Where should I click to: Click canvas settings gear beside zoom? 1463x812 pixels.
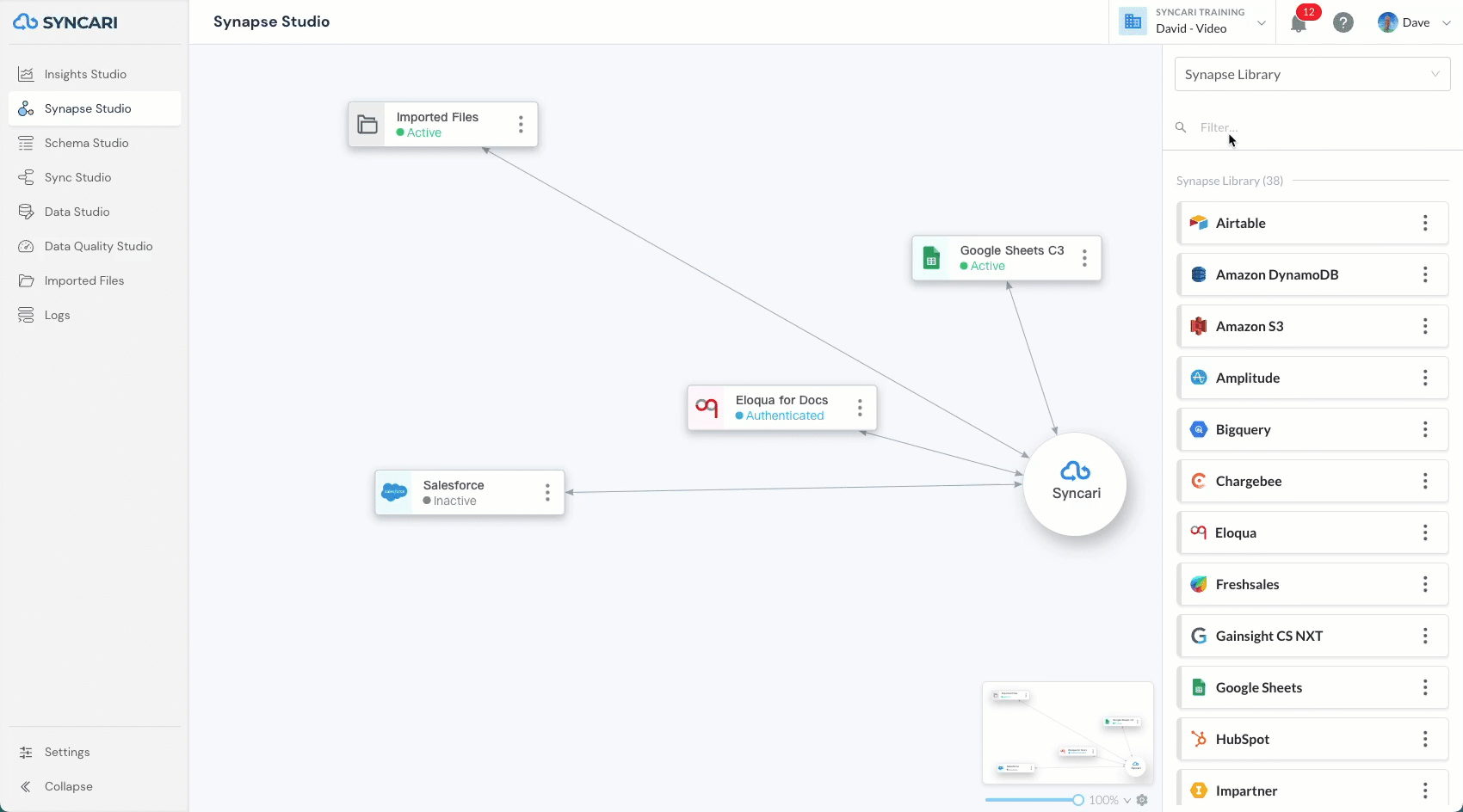1142,800
